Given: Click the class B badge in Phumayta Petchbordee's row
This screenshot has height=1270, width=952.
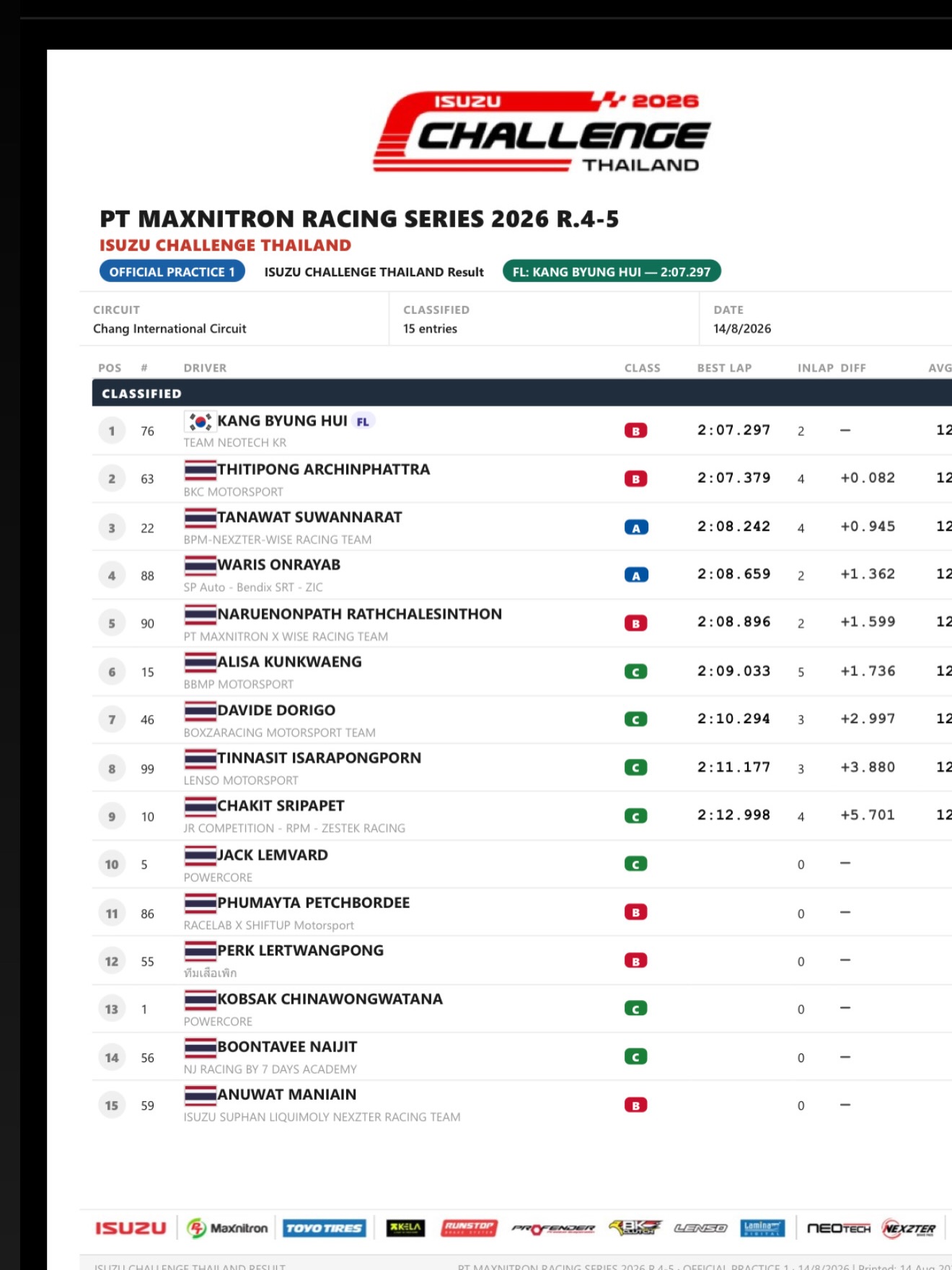Looking at the screenshot, I should click(x=635, y=913).
